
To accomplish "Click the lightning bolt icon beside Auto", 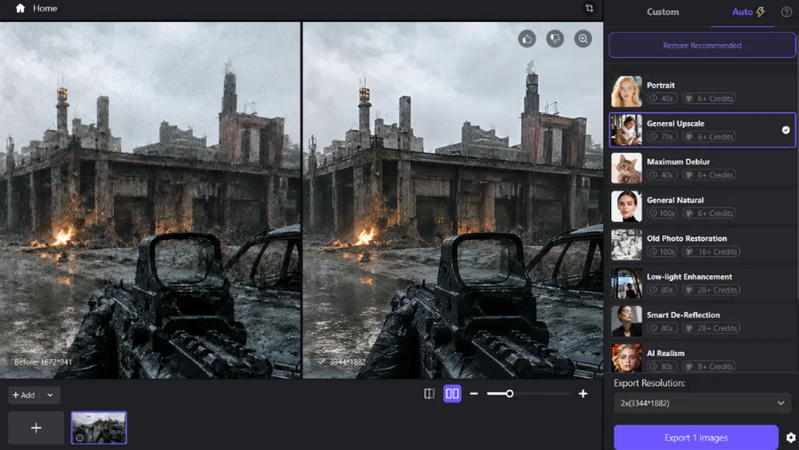I will pyautogui.click(x=760, y=12).
